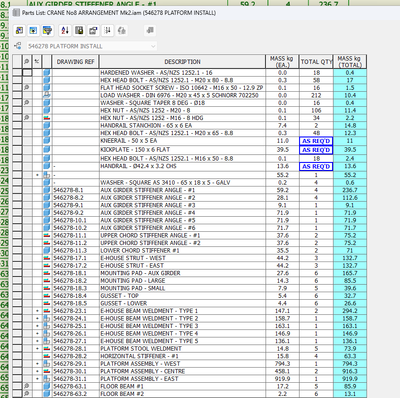Image resolution: width=400 pixels, height=398 pixels.
Task: Click magnifier icon in FLOOR BEAM #2 row
Action: coord(27,394)
